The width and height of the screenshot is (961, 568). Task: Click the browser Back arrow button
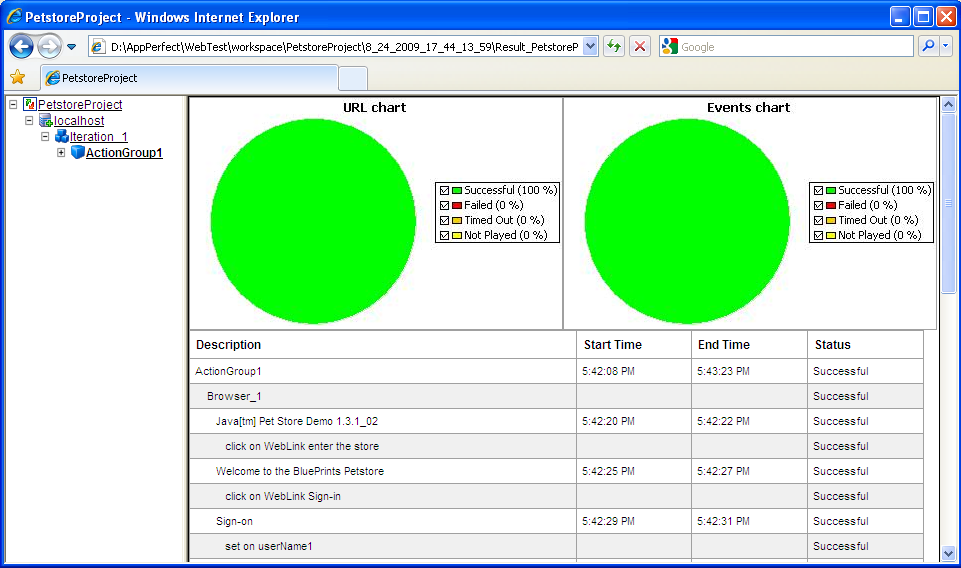click(22, 46)
